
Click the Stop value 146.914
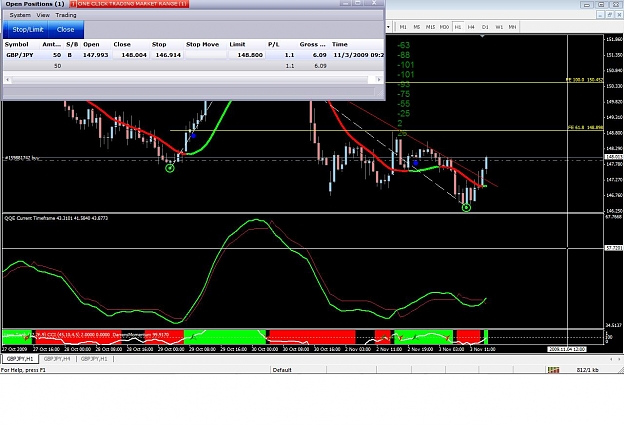tap(168, 55)
